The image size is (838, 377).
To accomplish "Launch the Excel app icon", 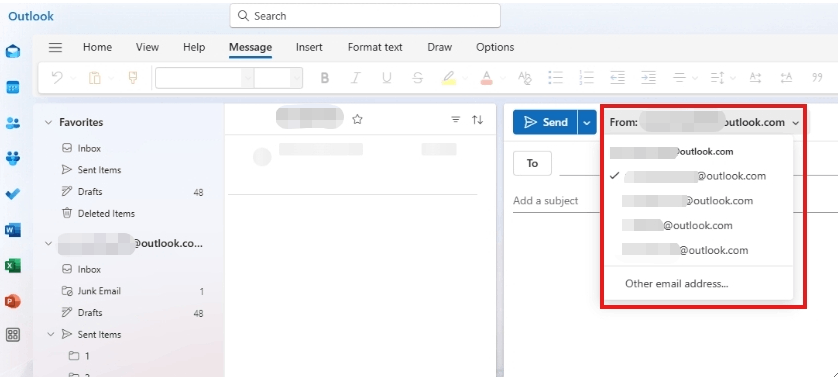I will (13, 265).
